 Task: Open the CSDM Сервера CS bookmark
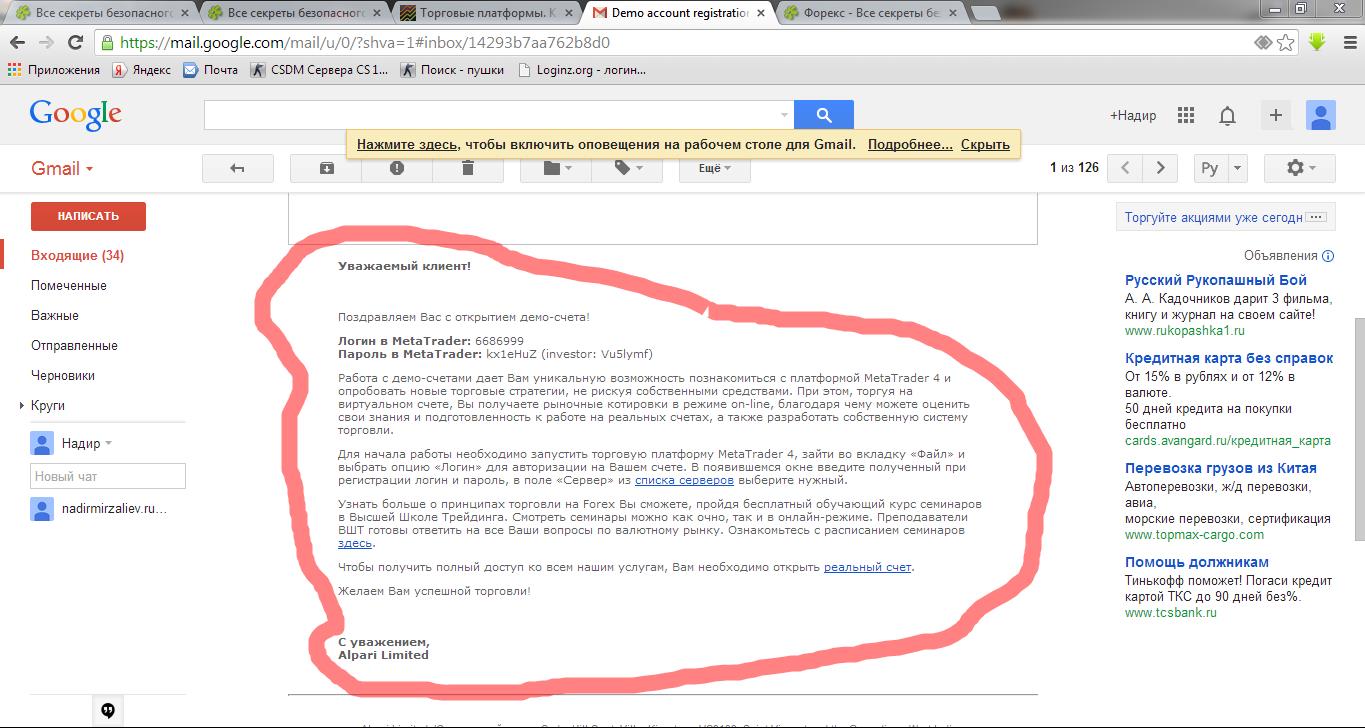click(319, 70)
